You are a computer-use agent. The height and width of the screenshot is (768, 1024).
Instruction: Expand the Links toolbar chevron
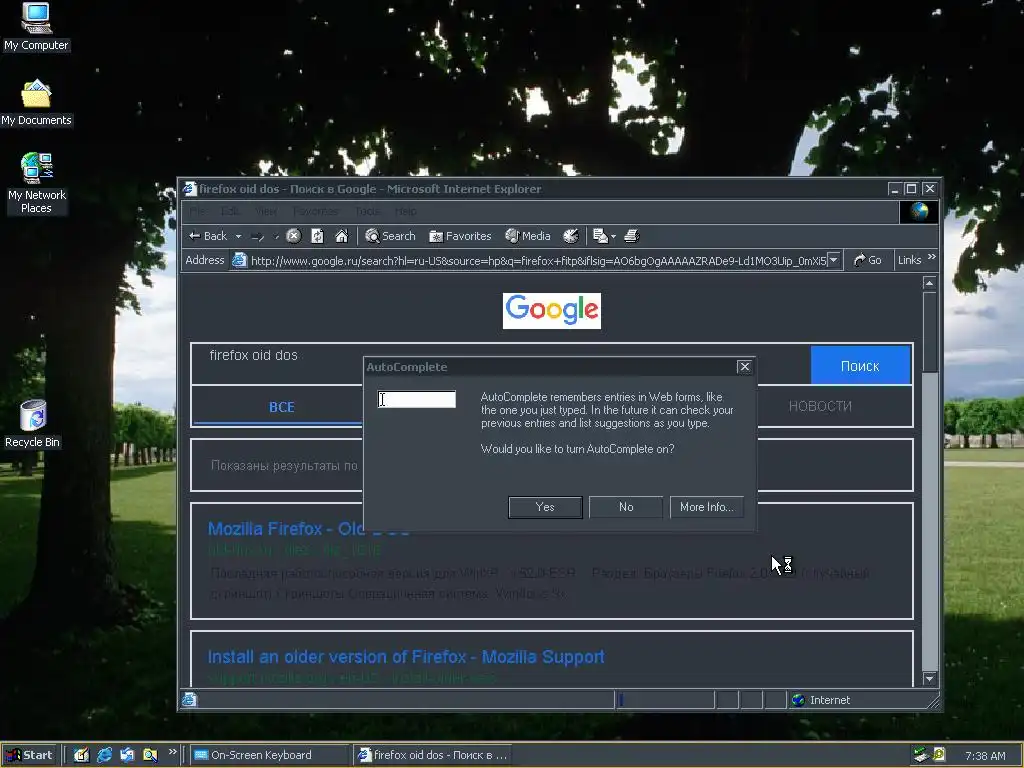[932, 257]
